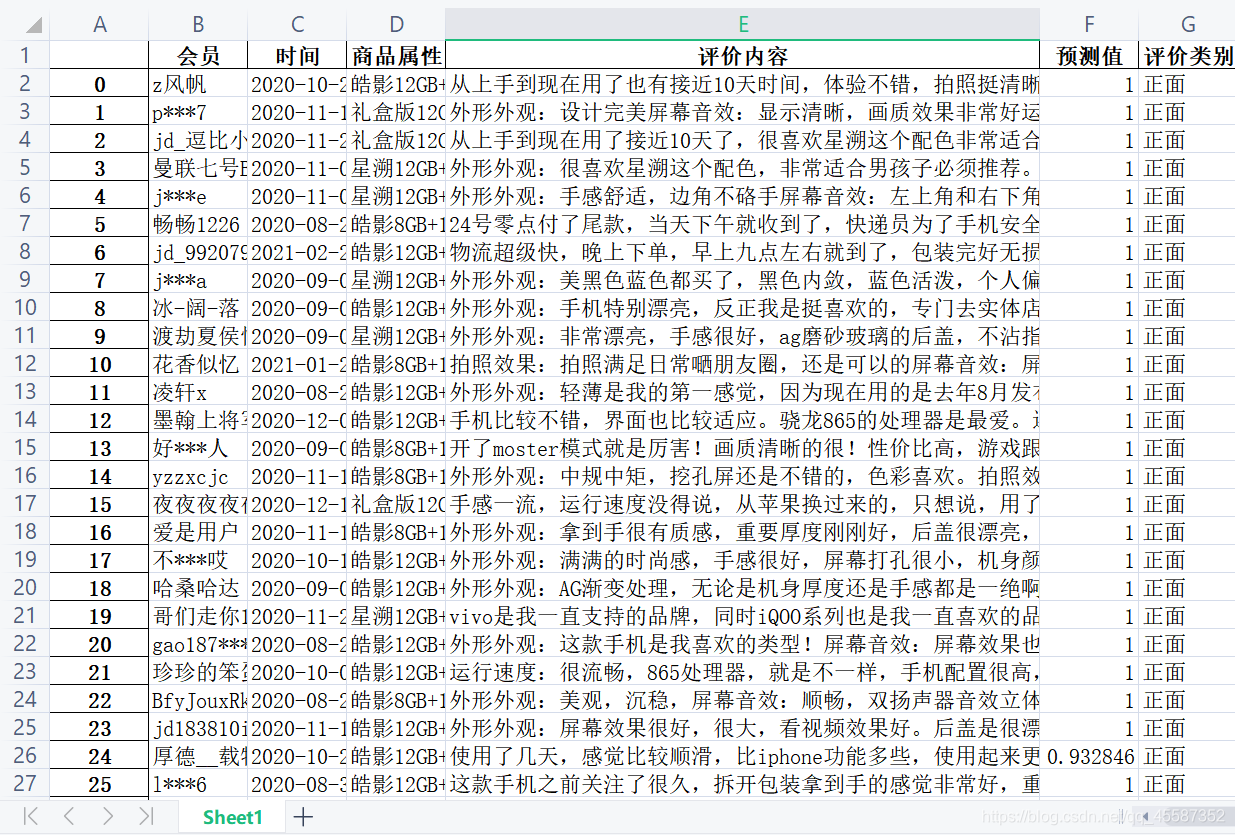Click prediction value 1 in yzzxcjc row
The height and width of the screenshot is (835, 1235).
coord(1090,476)
